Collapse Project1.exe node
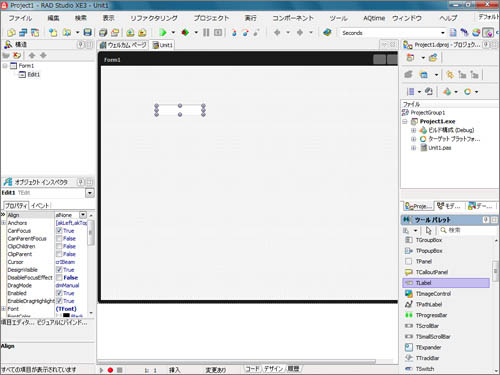This screenshot has width=500, height=375. (405, 121)
